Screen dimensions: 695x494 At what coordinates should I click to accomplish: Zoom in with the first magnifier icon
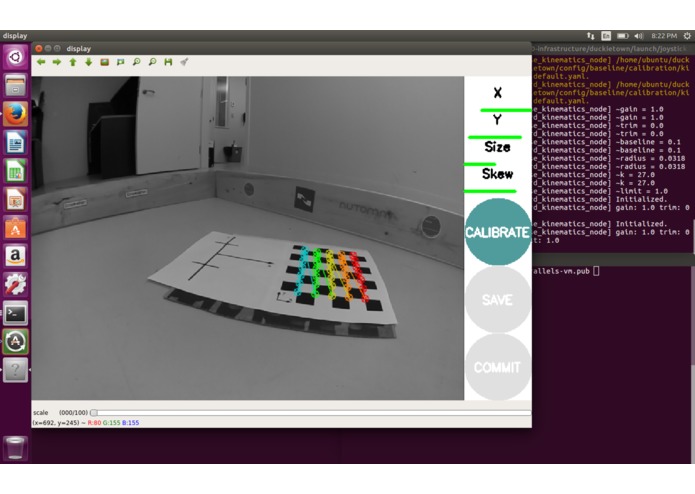(x=137, y=62)
